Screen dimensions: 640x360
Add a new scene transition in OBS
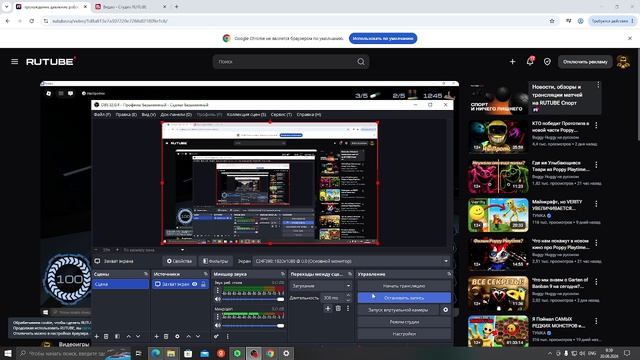tap(328, 309)
